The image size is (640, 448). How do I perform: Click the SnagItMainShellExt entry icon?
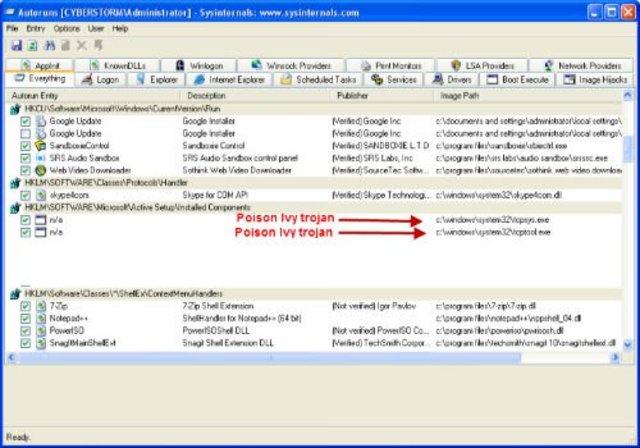pos(40,343)
